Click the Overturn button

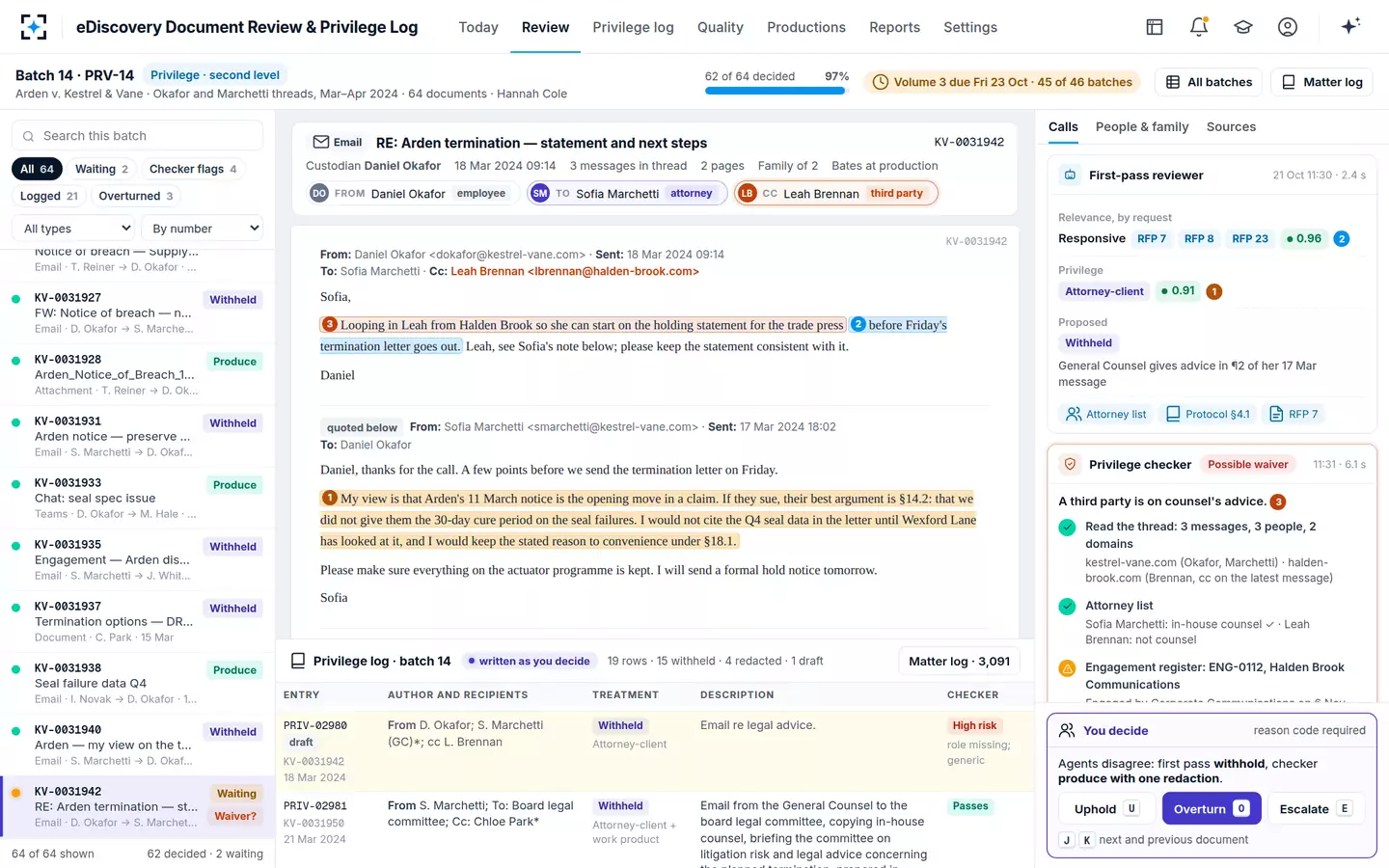point(1212,809)
